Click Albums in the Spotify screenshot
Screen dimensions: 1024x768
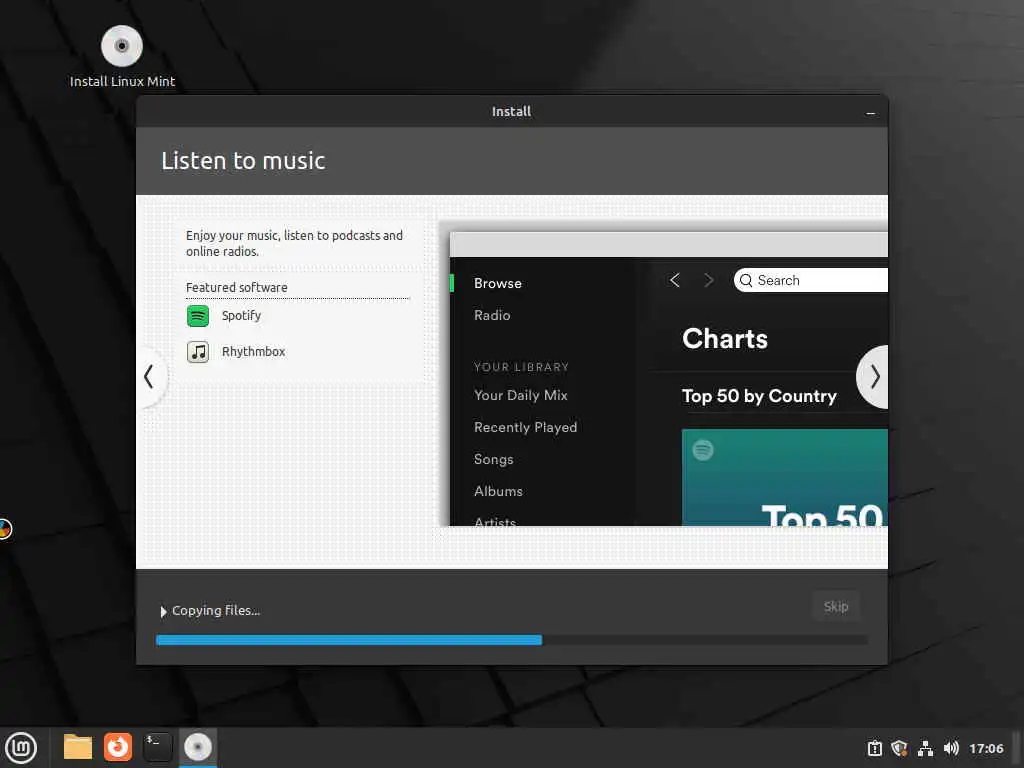pyautogui.click(x=498, y=491)
